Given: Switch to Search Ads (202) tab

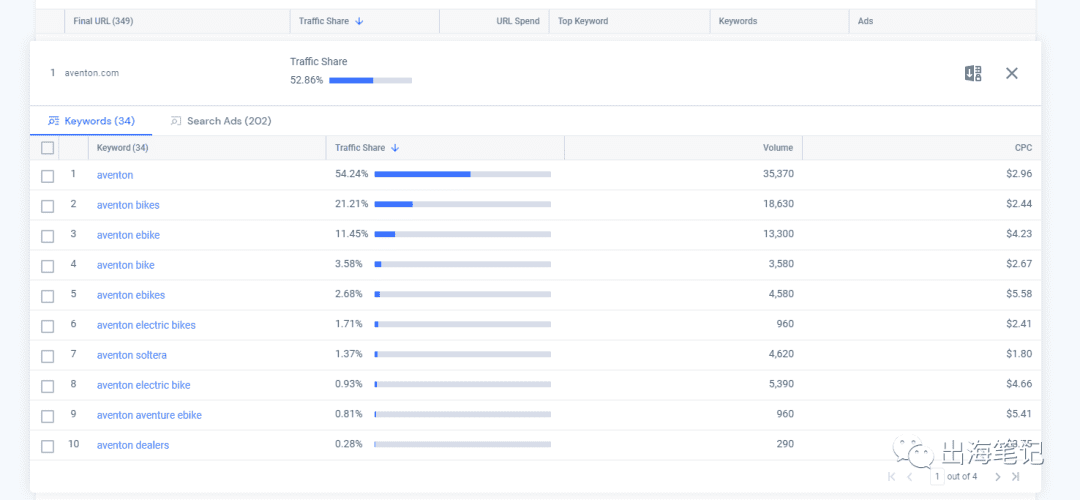Looking at the screenshot, I should pyautogui.click(x=221, y=121).
